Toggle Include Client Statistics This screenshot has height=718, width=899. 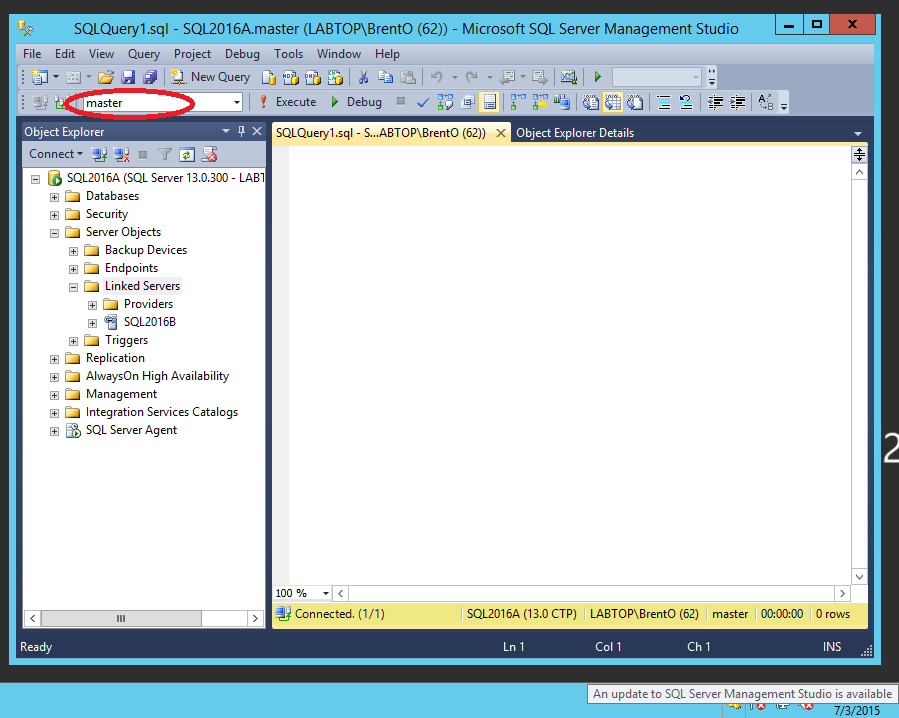point(562,103)
